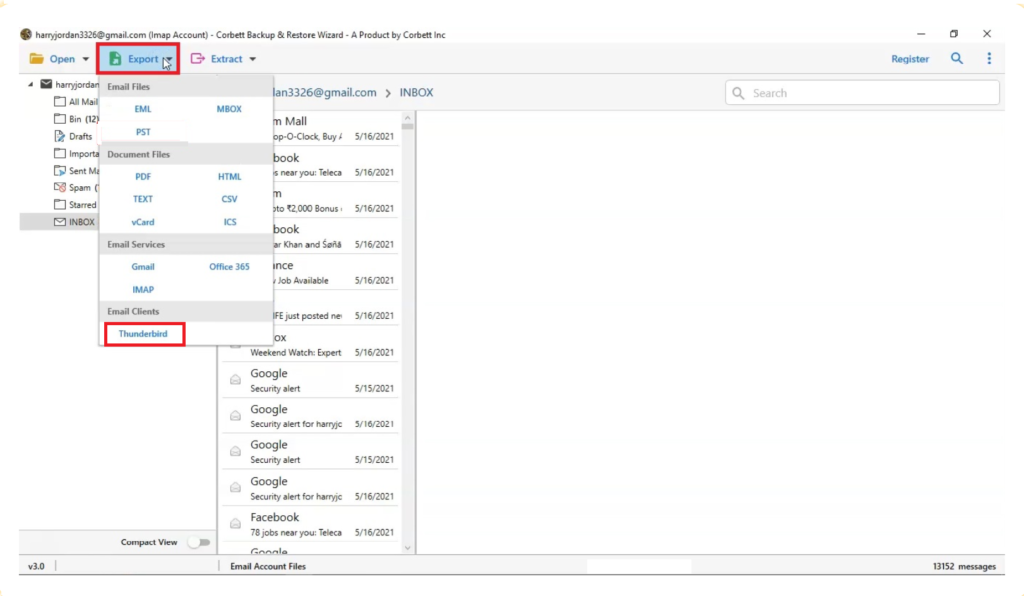The image size is (1024, 596).
Task: Restore down the Corbett window
Action: tap(953, 33)
